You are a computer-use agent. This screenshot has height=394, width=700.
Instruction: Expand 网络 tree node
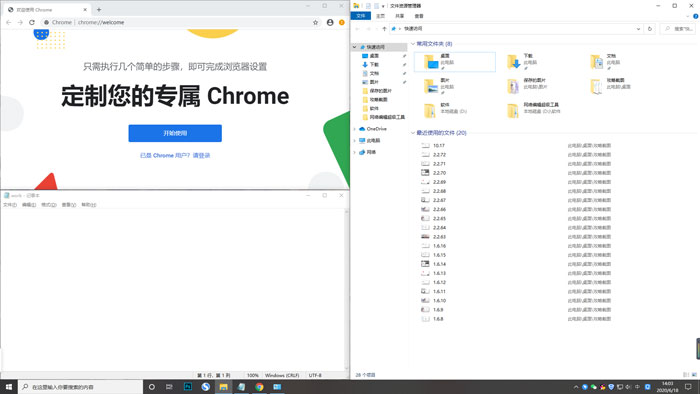[x=354, y=152]
